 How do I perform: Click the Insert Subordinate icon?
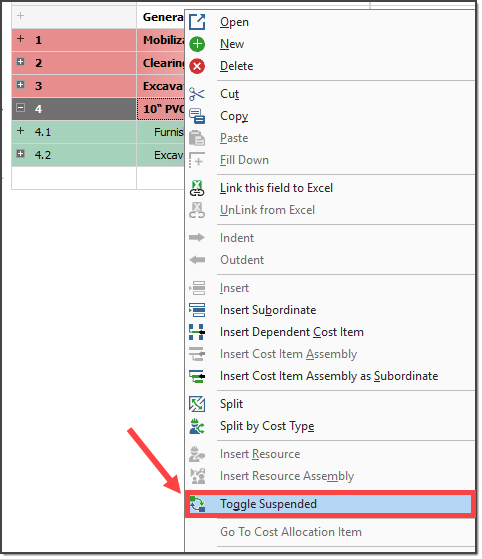[197, 310]
